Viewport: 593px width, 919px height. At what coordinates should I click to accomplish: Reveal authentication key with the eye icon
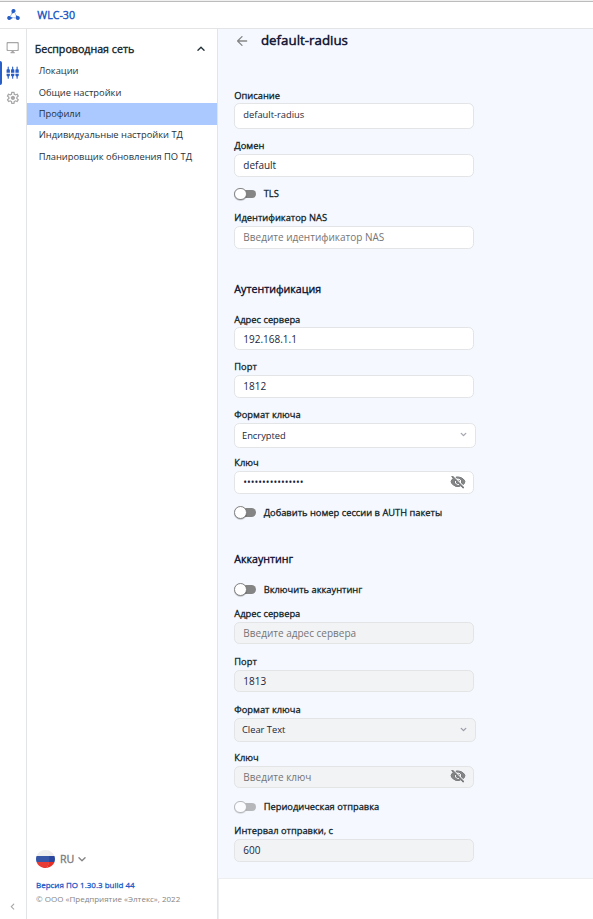coord(458,482)
